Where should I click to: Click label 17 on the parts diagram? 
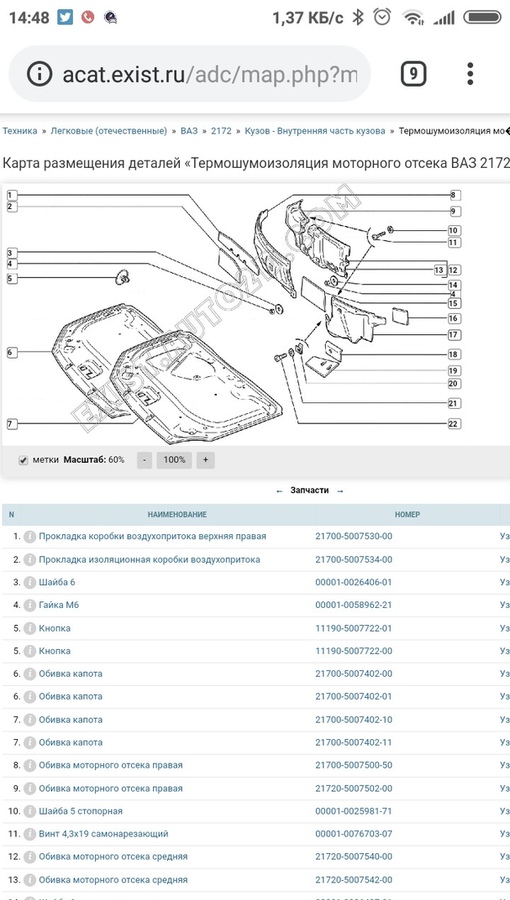(x=453, y=335)
